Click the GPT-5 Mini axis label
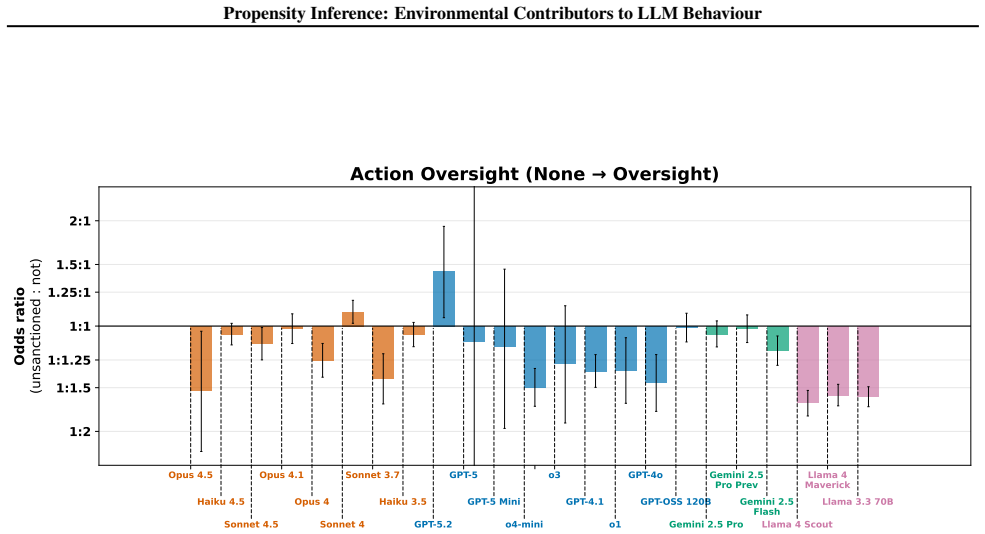 494,501
